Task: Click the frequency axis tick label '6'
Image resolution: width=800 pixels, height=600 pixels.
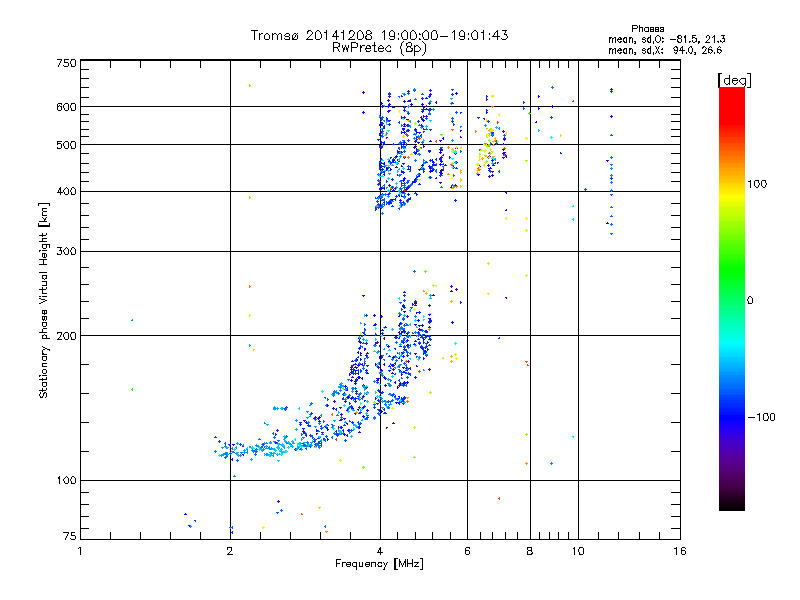Action: [x=467, y=551]
